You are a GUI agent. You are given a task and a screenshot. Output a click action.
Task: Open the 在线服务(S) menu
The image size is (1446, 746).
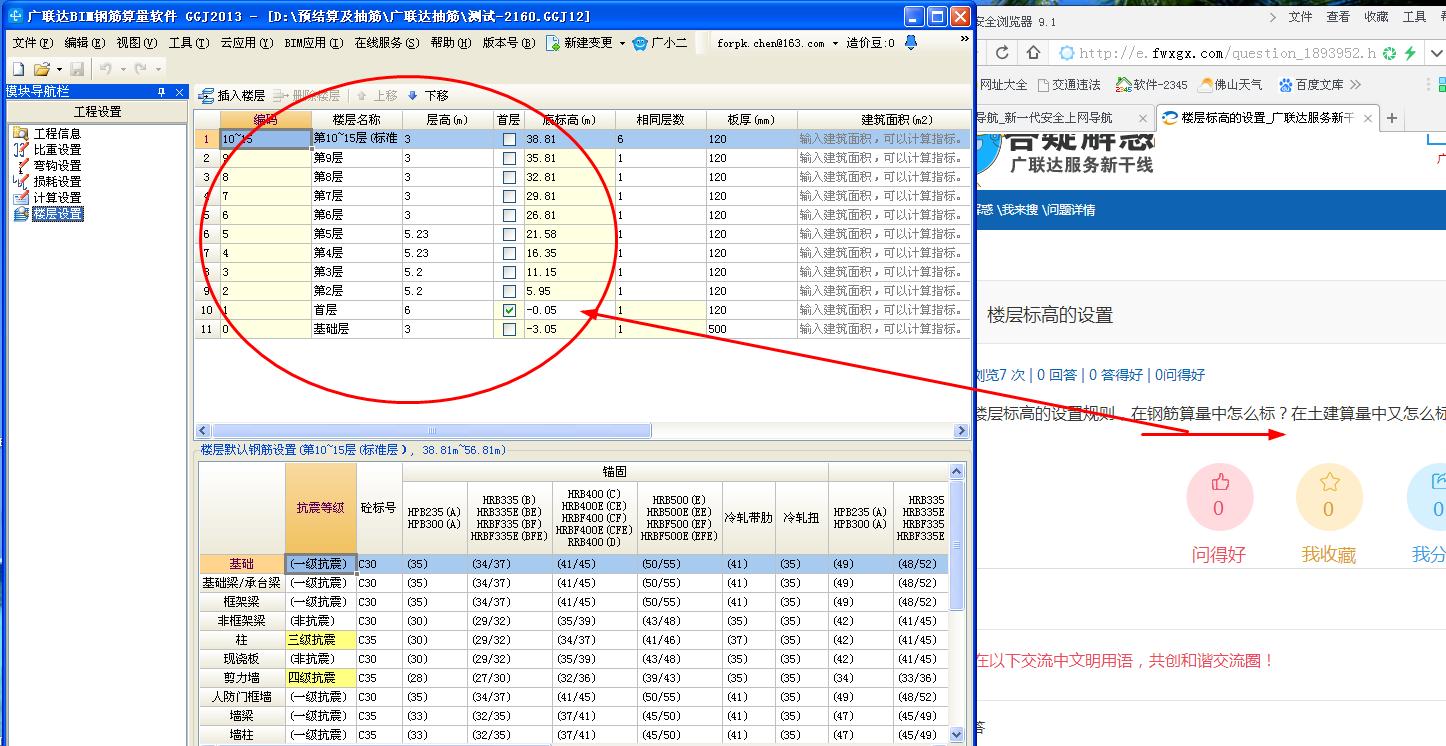click(387, 43)
